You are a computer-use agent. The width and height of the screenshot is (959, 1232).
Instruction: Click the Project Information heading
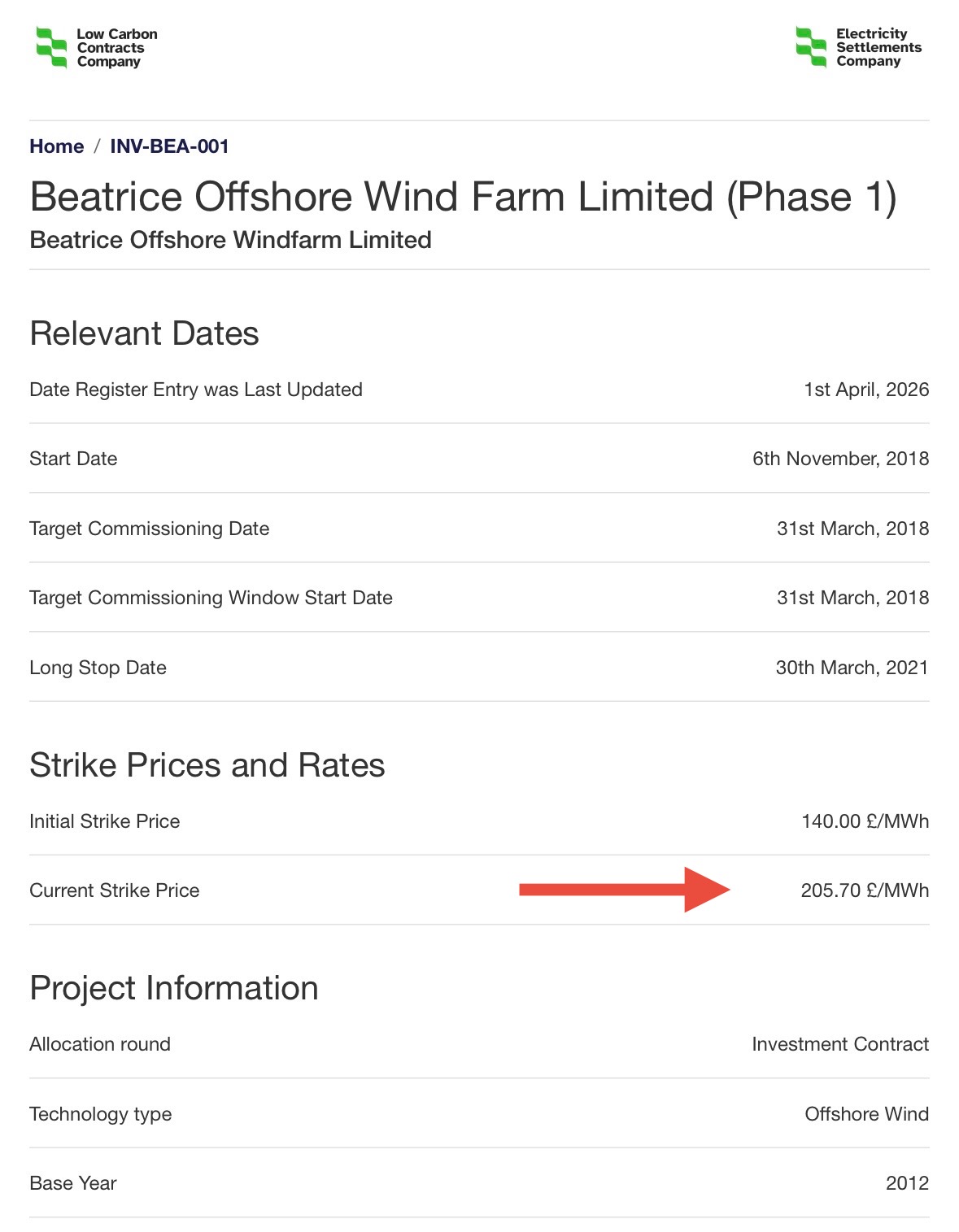pos(173,988)
